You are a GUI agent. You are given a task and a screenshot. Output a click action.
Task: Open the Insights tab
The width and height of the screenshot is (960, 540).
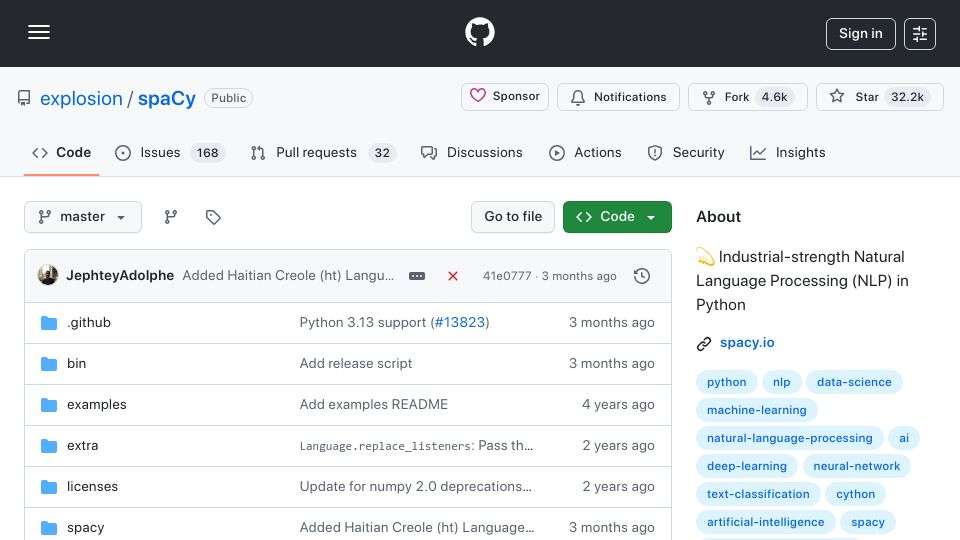click(787, 152)
